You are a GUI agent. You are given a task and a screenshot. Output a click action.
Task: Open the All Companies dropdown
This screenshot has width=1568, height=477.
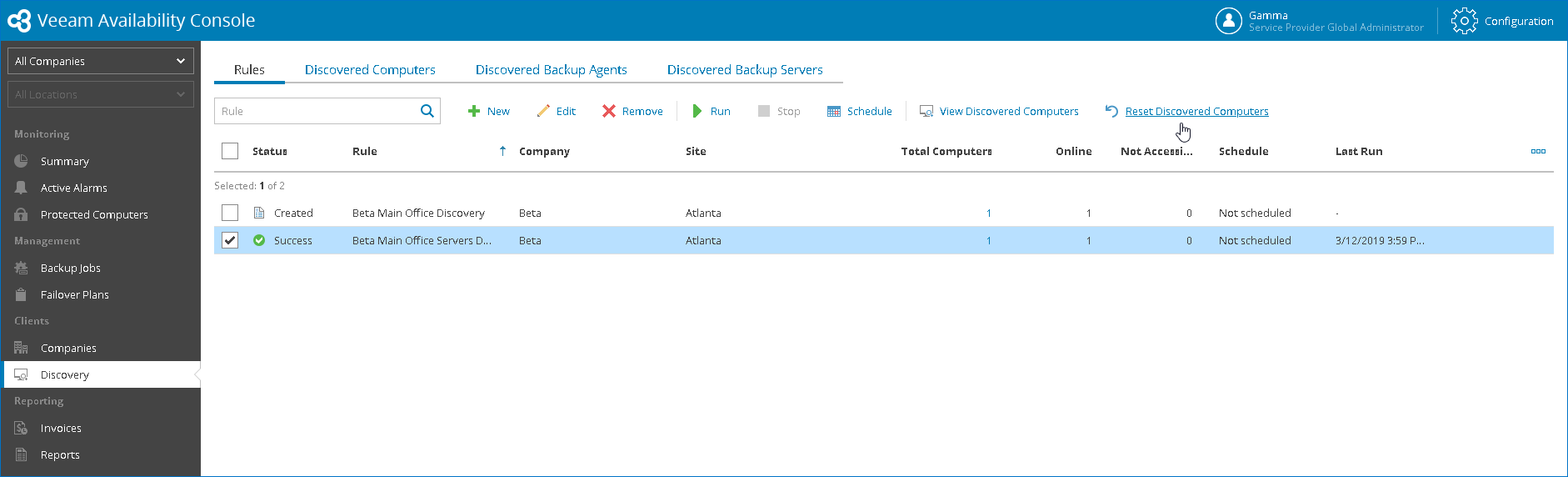pos(101,61)
